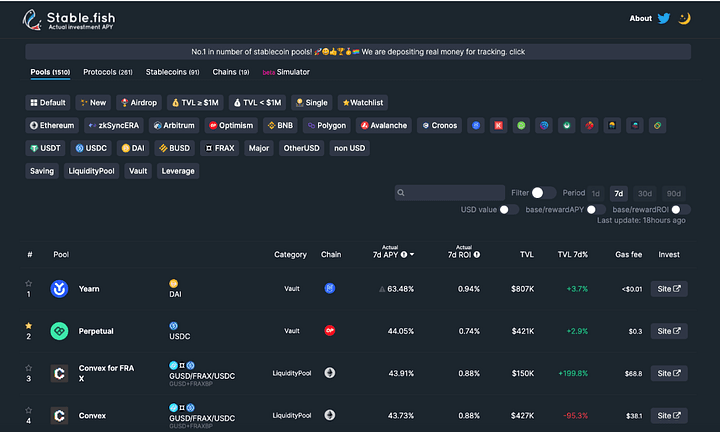Filter by orange-green link chain icon
The height and width of the screenshot is (432, 720).
pyautogui.click(x=658, y=125)
